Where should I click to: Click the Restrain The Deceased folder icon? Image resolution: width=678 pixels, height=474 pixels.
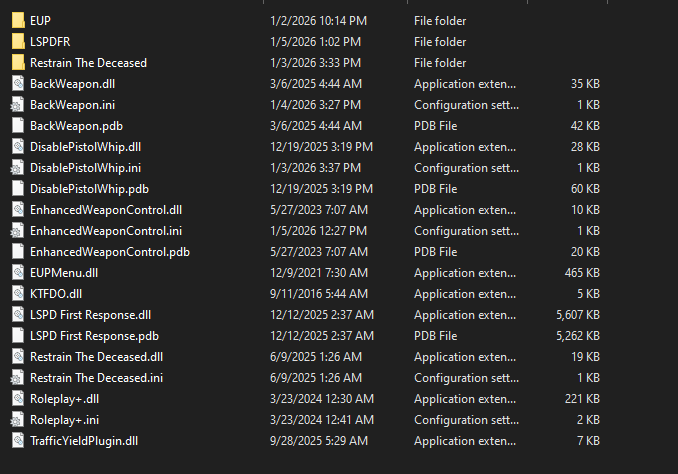click(x=17, y=62)
